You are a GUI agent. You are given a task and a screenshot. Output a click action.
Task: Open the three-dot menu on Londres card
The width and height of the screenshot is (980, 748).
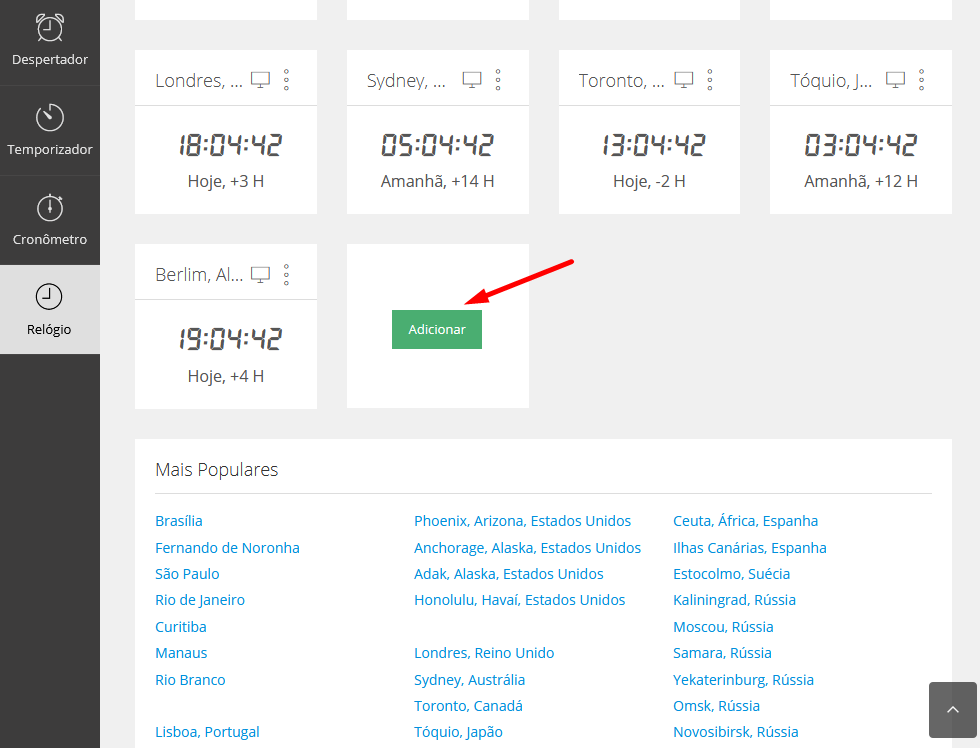click(x=286, y=80)
